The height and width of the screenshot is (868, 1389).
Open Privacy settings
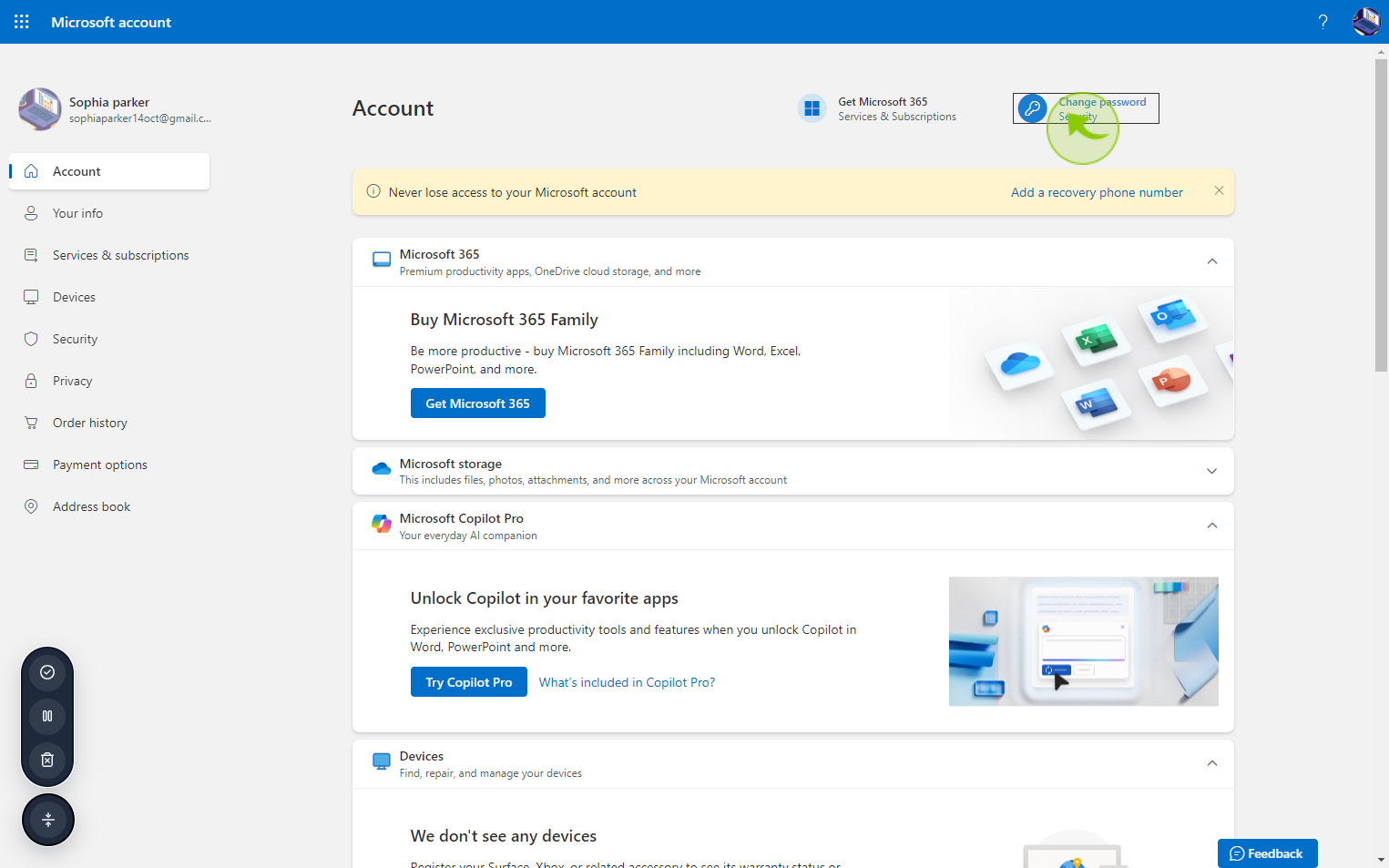[x=109, y=381]
